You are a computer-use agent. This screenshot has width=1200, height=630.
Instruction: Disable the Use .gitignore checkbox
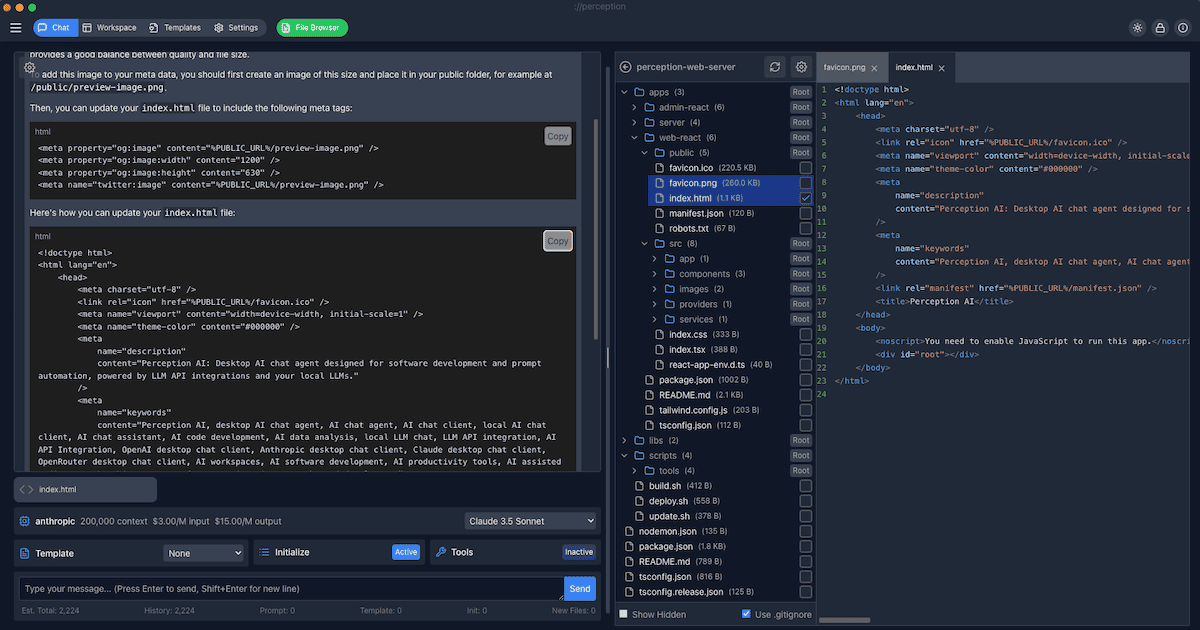click(x=747, y=614)
